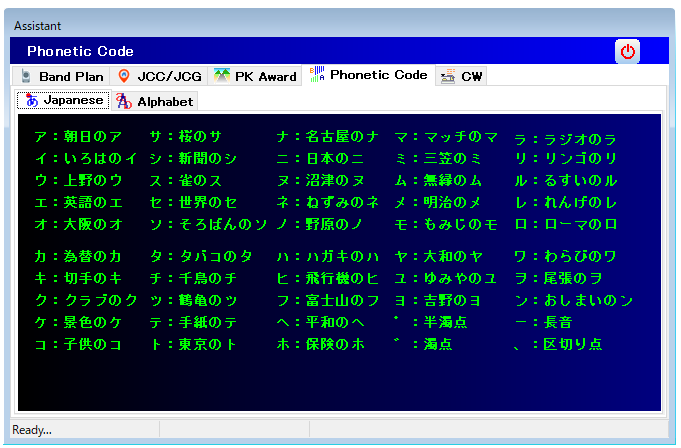This screenshot has width=681, height=448.
Task: Click the CW telegraph key icon
Action: [x=448, y=76]
